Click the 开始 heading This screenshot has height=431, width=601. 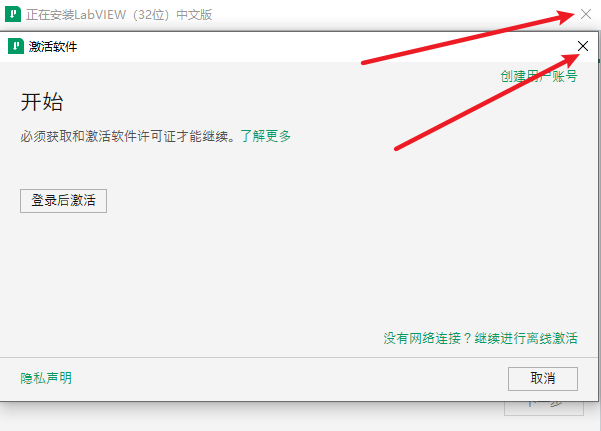(42, 102)
